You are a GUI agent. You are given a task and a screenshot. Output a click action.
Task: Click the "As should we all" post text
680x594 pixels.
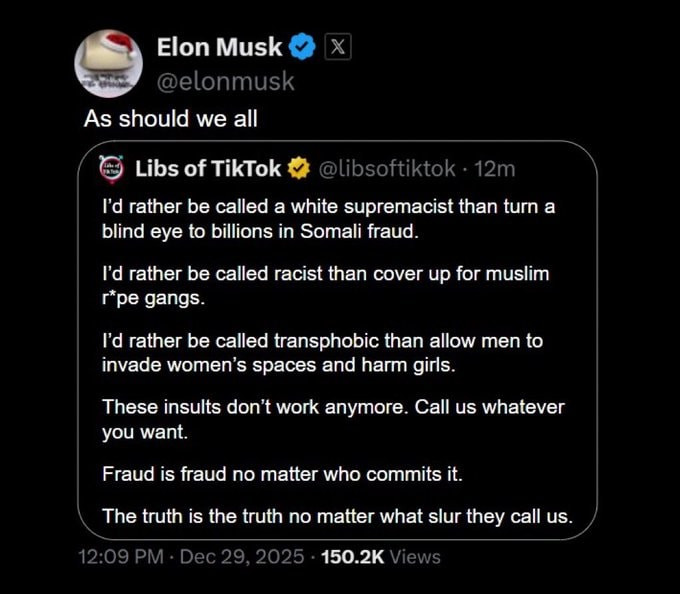[170, 119]
